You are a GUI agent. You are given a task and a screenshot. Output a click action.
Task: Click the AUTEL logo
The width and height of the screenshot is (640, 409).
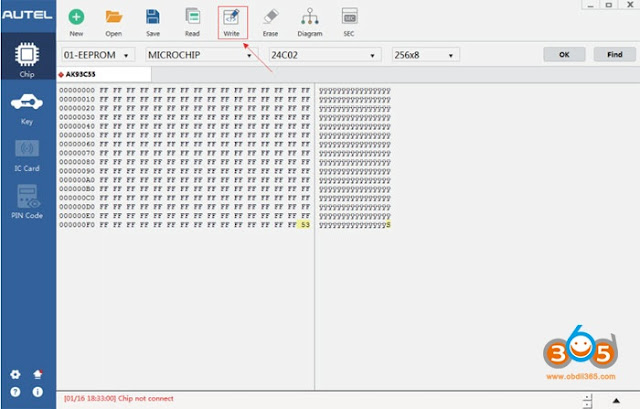(27, 15)
